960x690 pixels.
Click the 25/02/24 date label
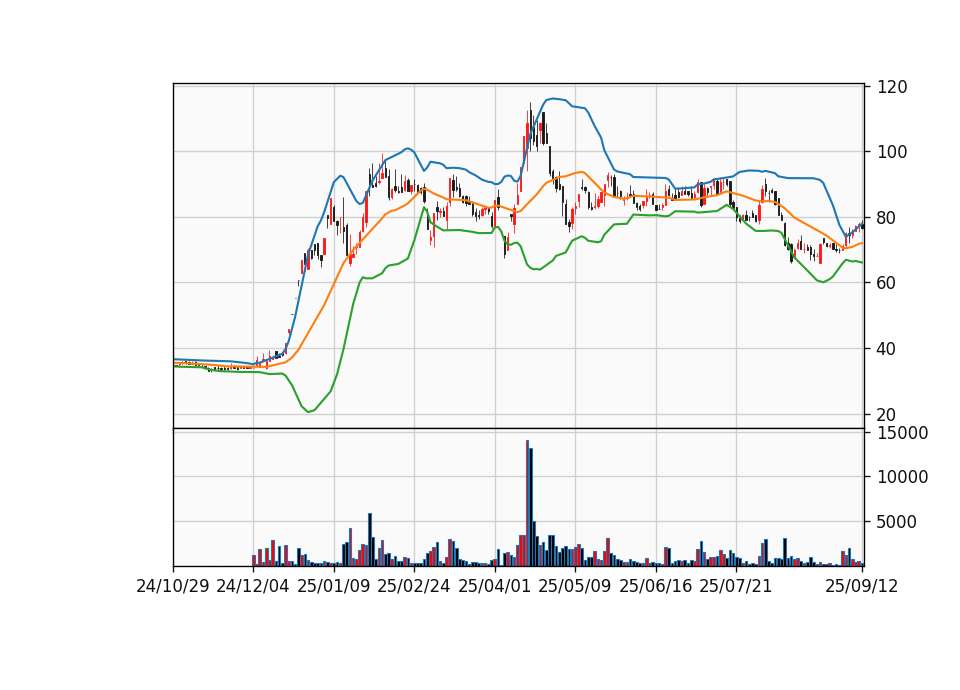tap(414, 587)
